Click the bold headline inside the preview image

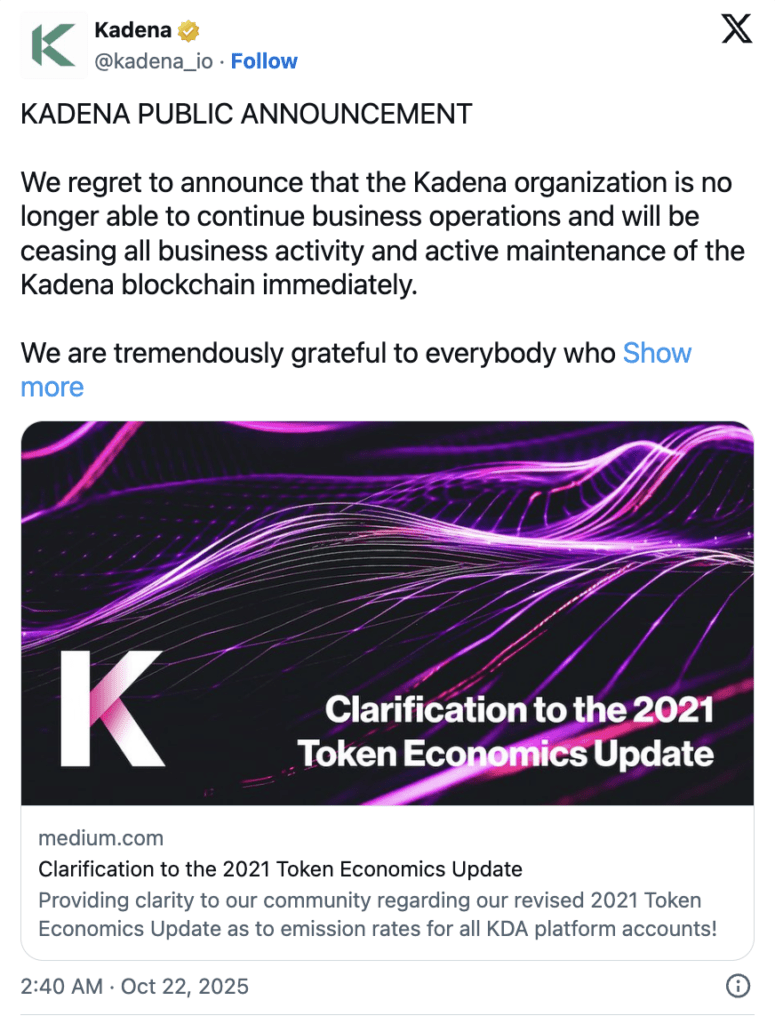tap(506, 731)
